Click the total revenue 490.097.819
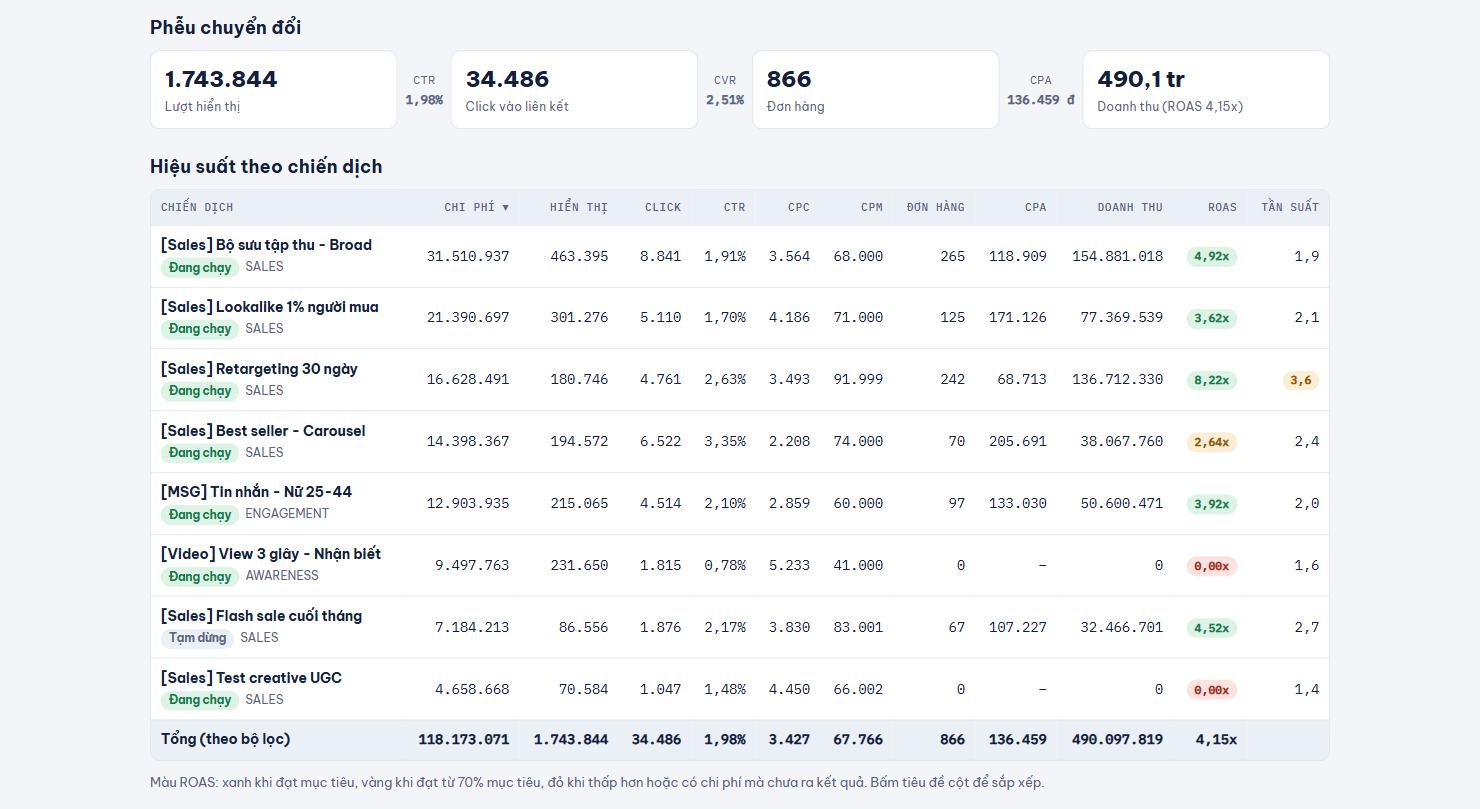The width and height of the screenshot is (1480, 809). (x=1118, y=740)
